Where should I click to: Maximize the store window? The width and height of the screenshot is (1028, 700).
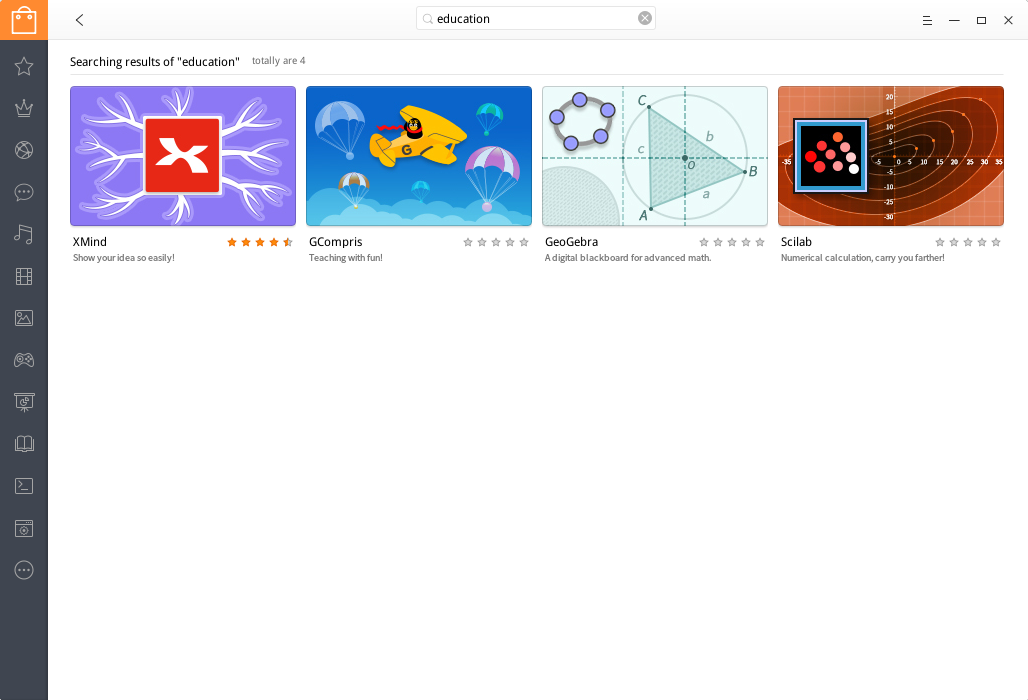point(981,20)
